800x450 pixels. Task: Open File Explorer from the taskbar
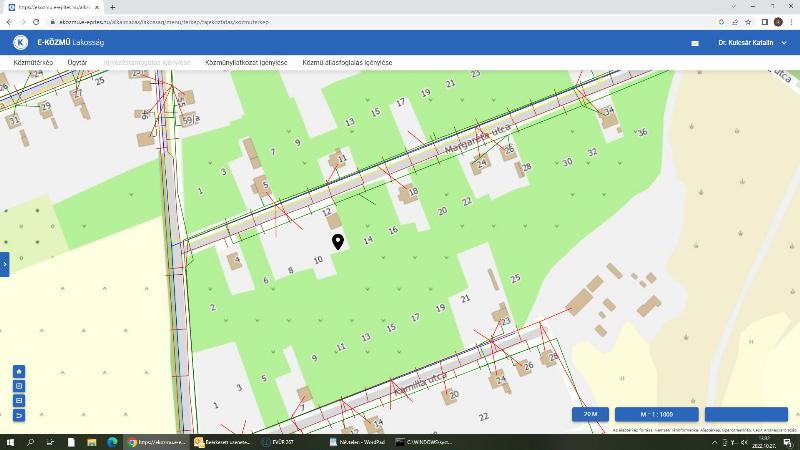pos(91,441)
